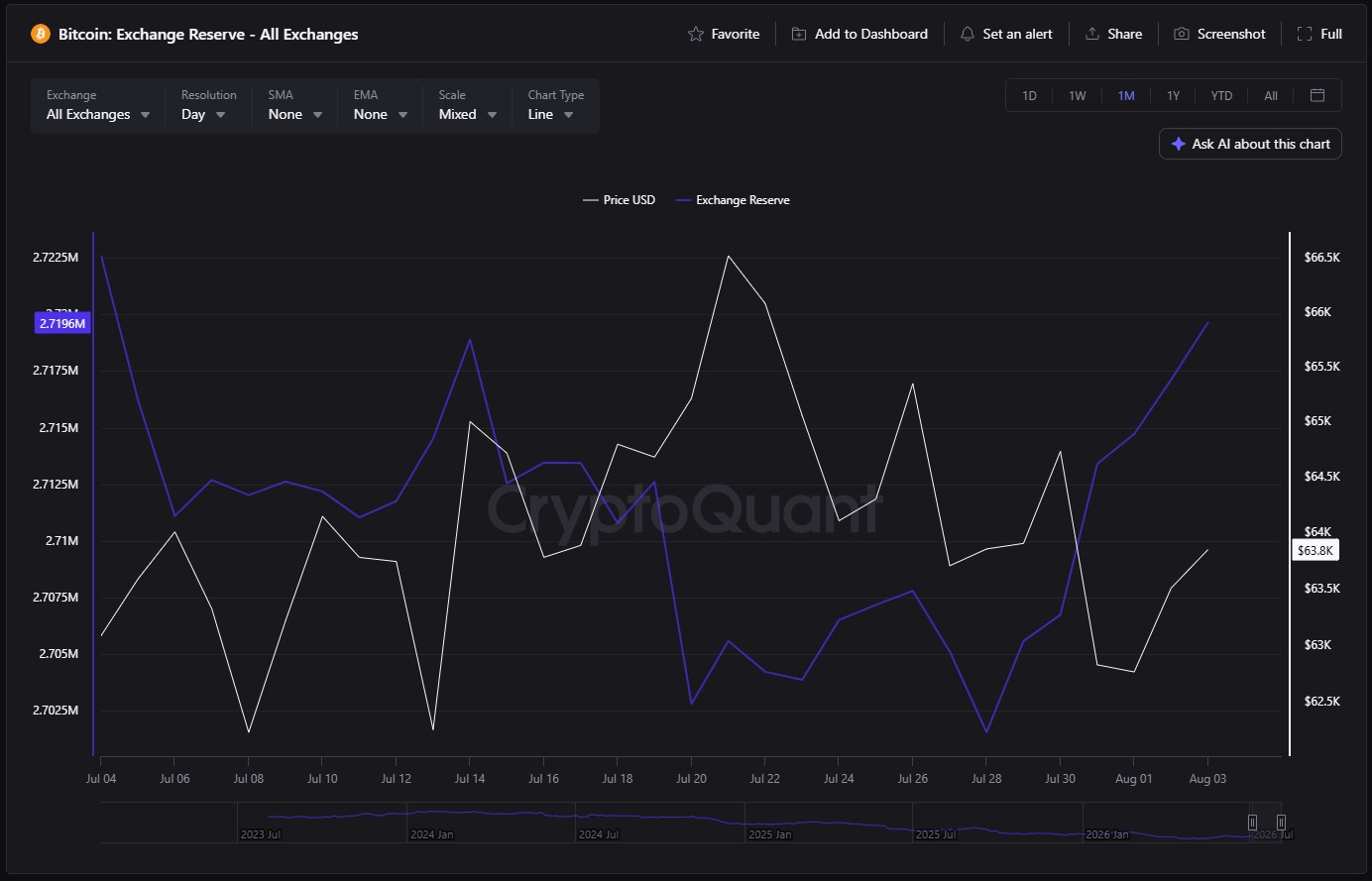Click the Share upload icon
Viewport: 1372px width, 881px height.
1091,34
